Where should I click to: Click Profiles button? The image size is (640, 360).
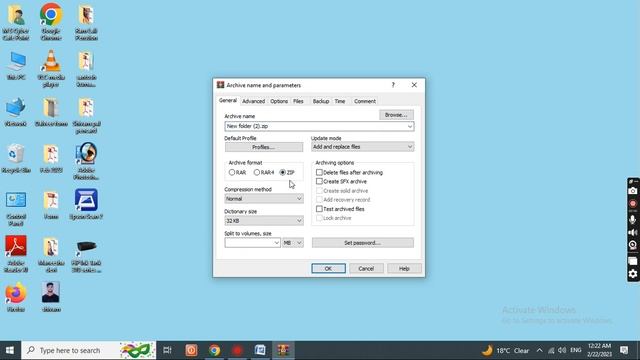pyautogui.click(x=264, y=147)
